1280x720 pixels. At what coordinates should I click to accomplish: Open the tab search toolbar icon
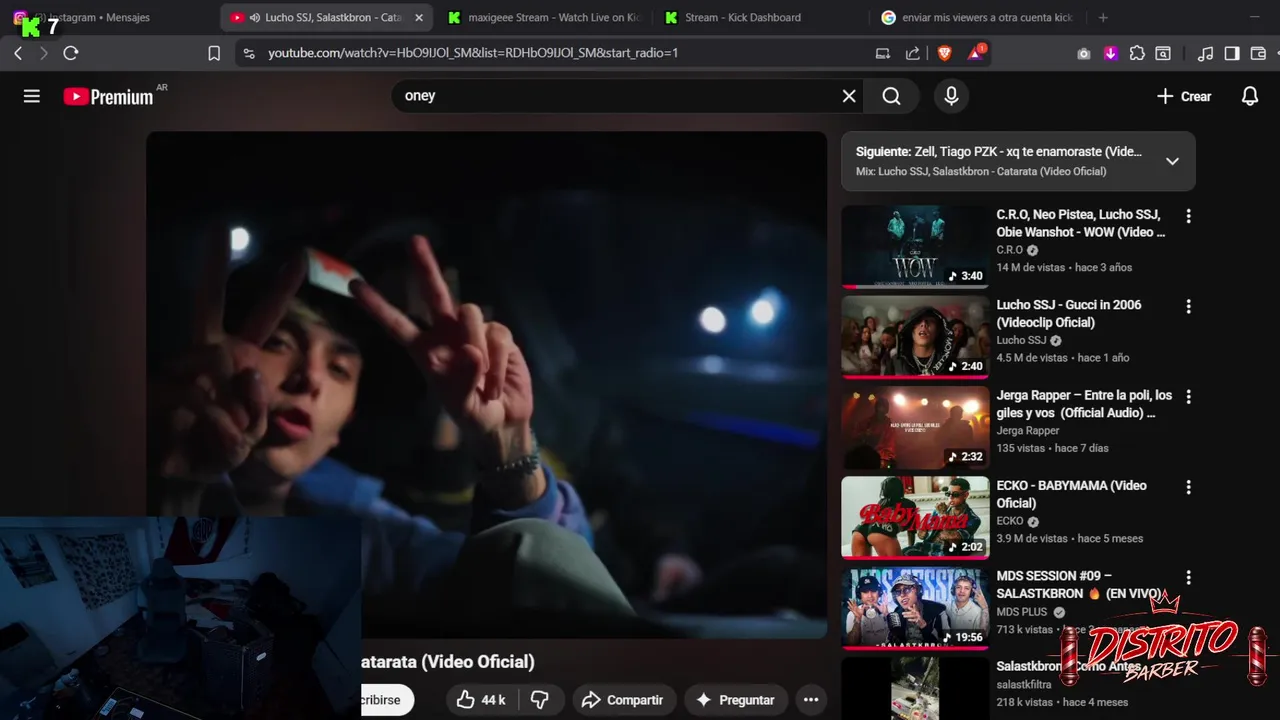[x=1163, y=53]
